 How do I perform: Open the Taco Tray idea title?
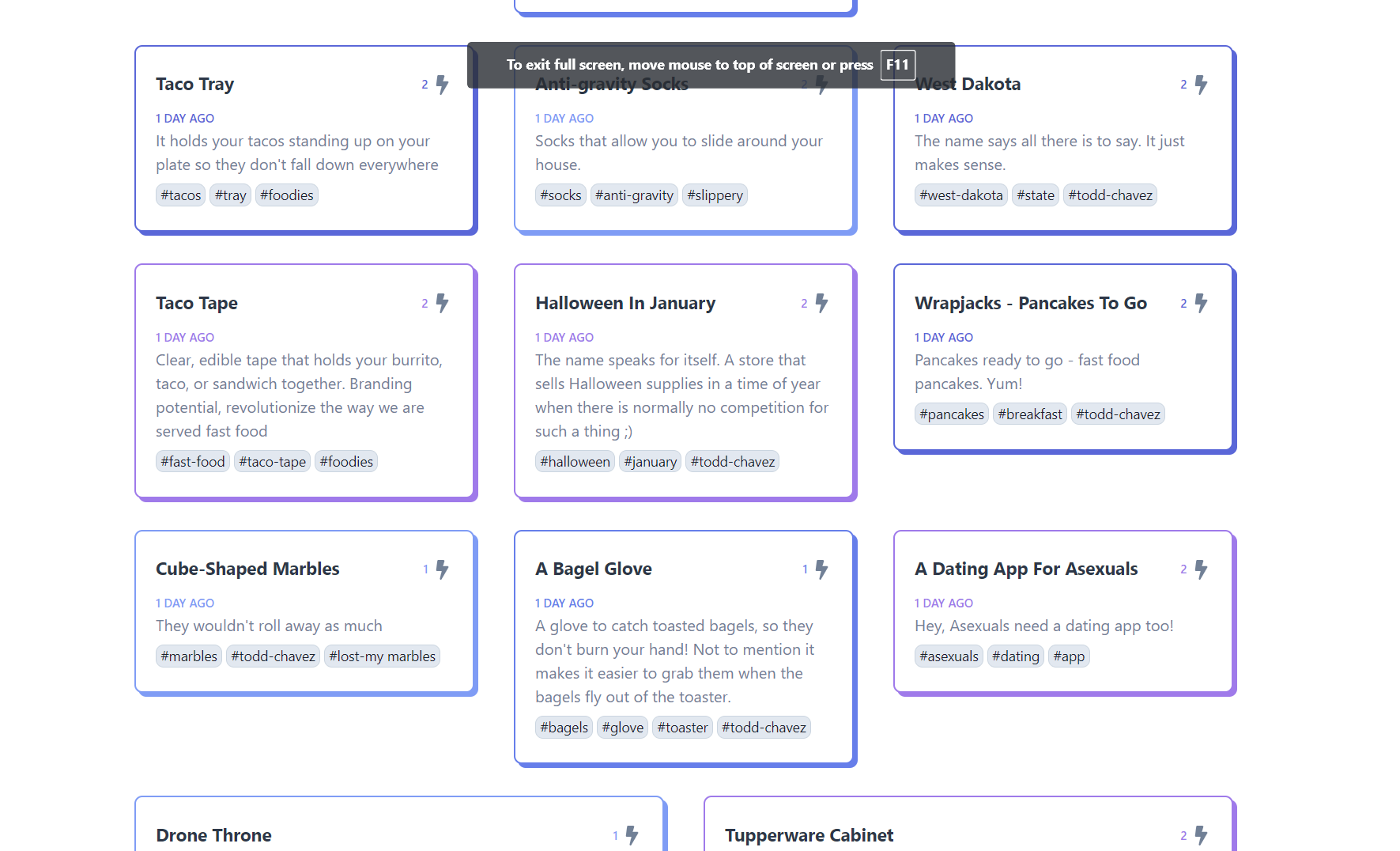[x=194, y=84]
